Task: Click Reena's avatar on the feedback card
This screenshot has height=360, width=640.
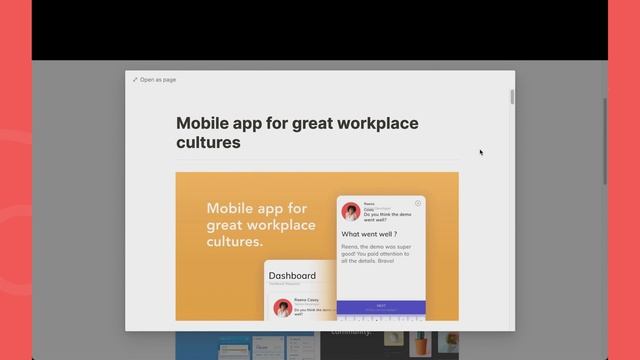Action: pos(351,211)
